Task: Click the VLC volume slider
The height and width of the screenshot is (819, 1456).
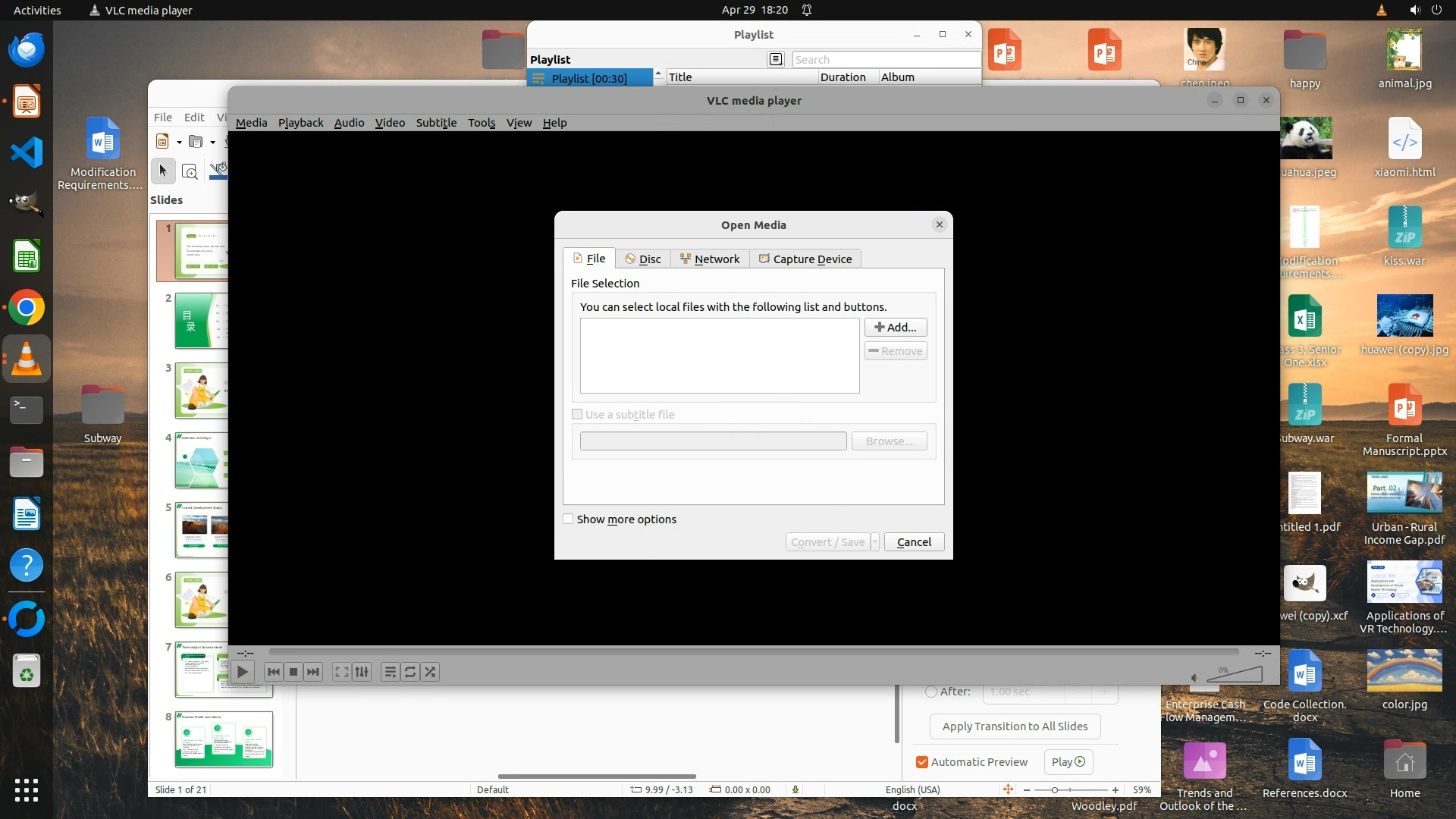Action: tap(1236, 674)
